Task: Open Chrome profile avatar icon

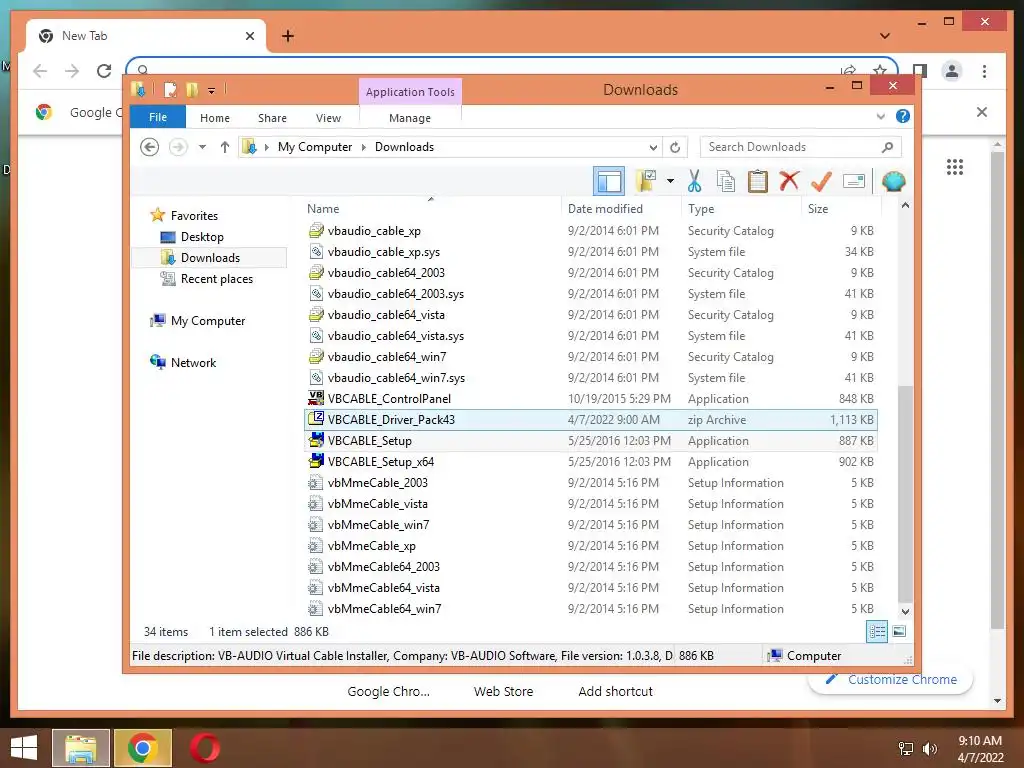Action: (x=952, y=71)
